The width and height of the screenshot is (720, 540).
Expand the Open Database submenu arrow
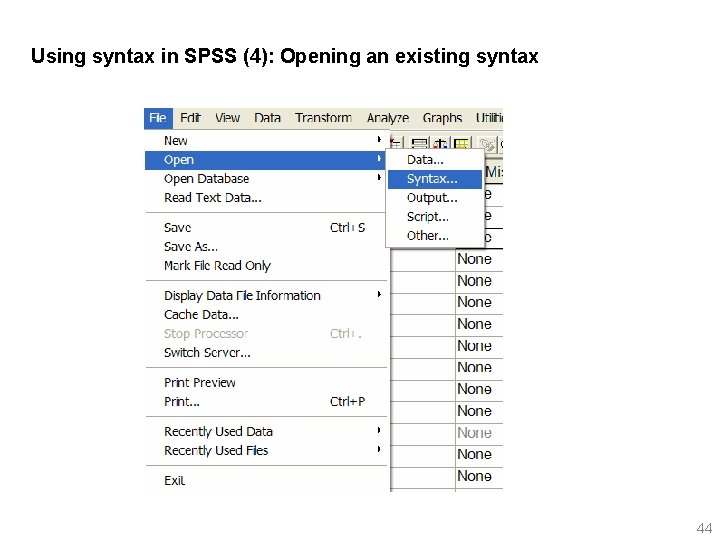(x=379, y=177)
